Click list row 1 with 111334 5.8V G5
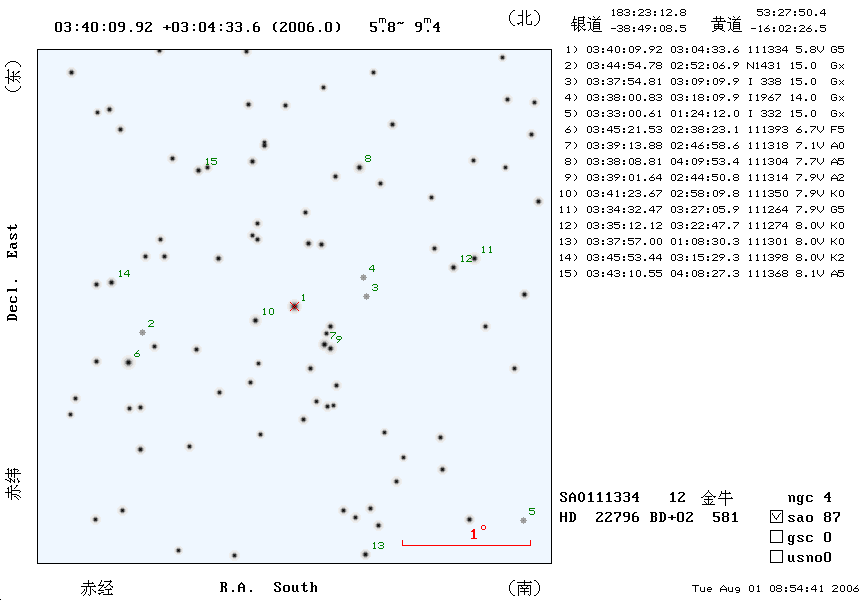The image size is (860, 600). 703,49
